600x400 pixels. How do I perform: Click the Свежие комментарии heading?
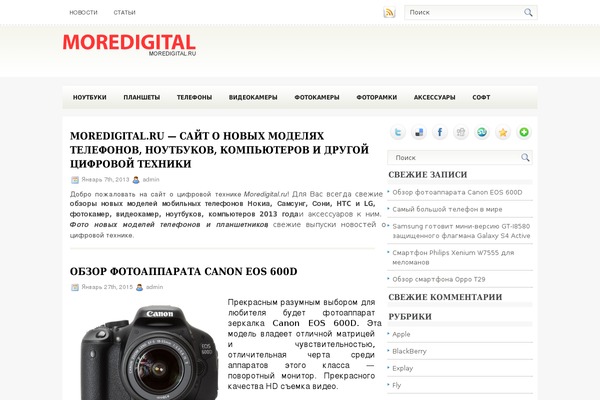point(445,297)
